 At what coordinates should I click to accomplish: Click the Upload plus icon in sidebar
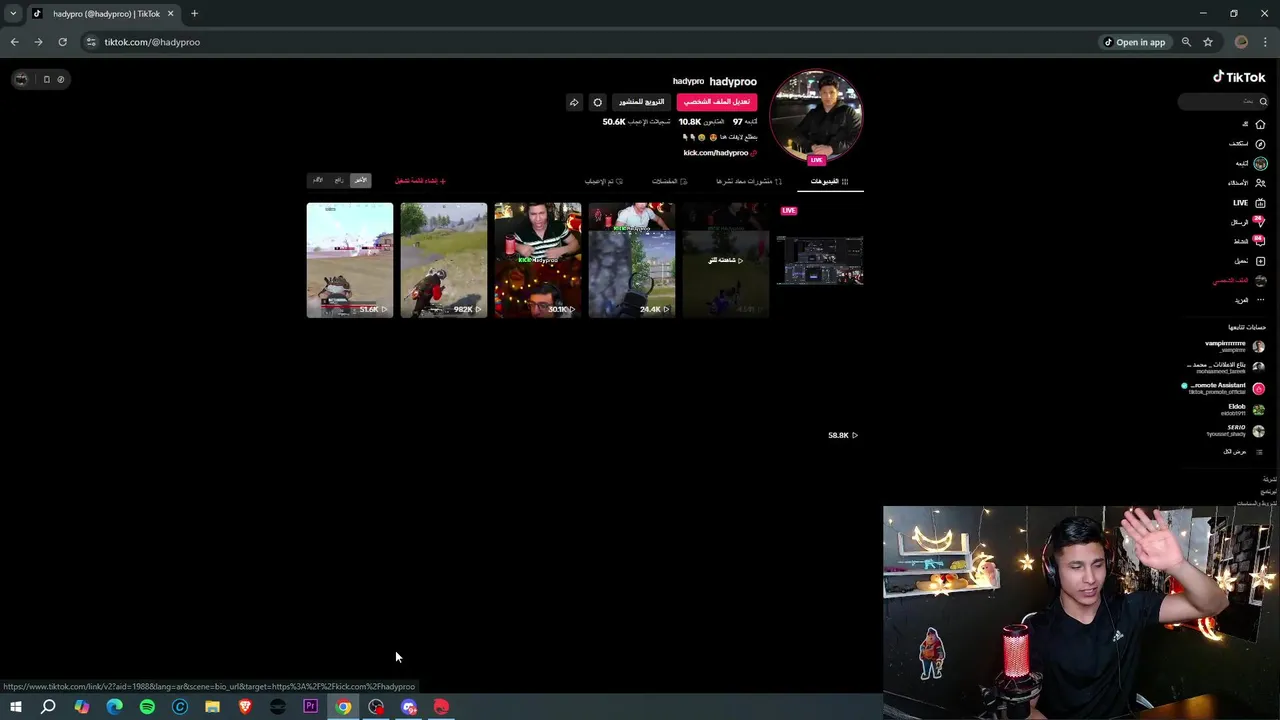(x=1260, y=261)
